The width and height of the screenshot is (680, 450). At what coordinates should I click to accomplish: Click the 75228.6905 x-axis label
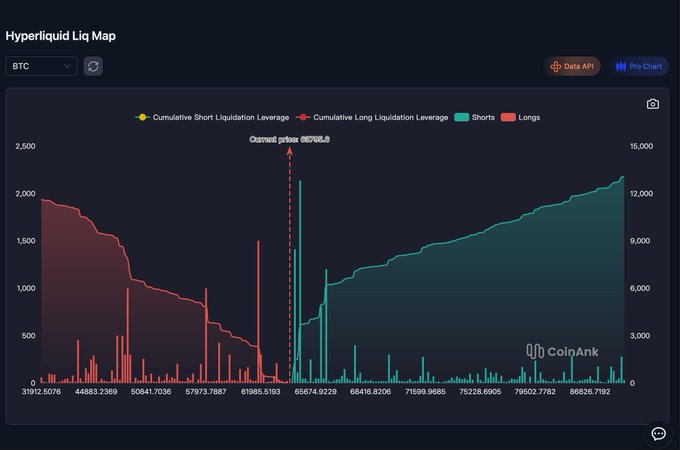tap(480, 391)
